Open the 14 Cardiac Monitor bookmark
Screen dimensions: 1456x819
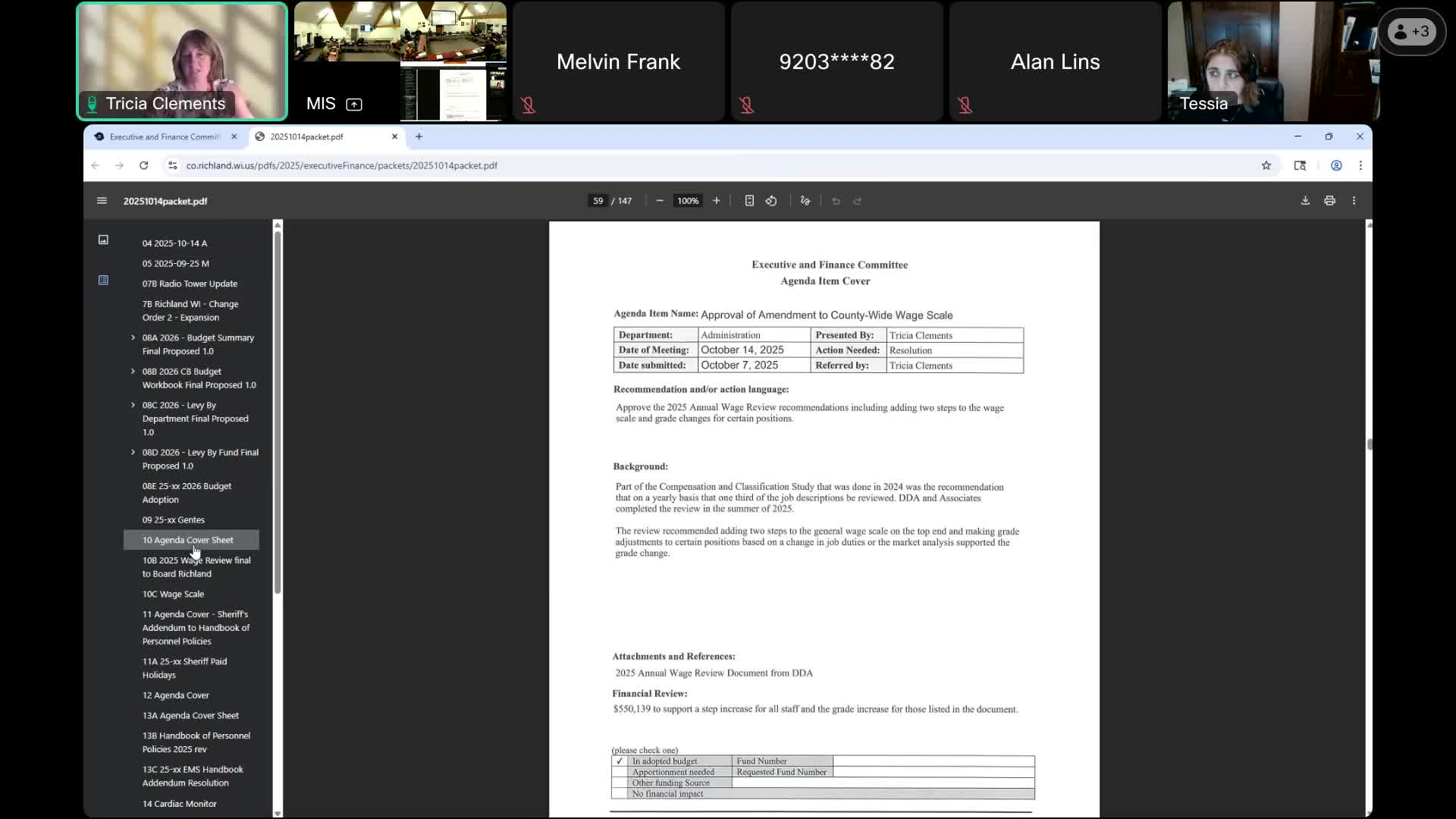tap(179, 803)
